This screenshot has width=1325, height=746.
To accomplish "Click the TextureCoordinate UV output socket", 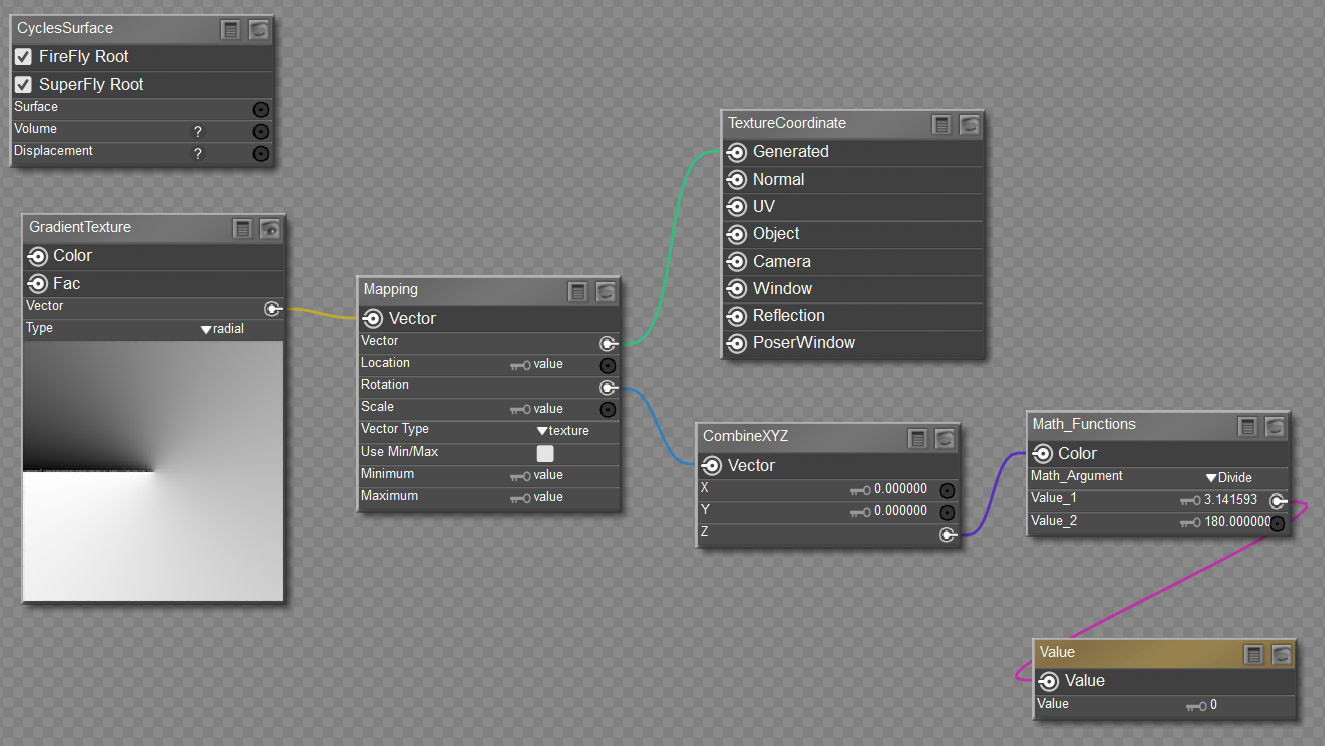I will [x=737, y=207].
